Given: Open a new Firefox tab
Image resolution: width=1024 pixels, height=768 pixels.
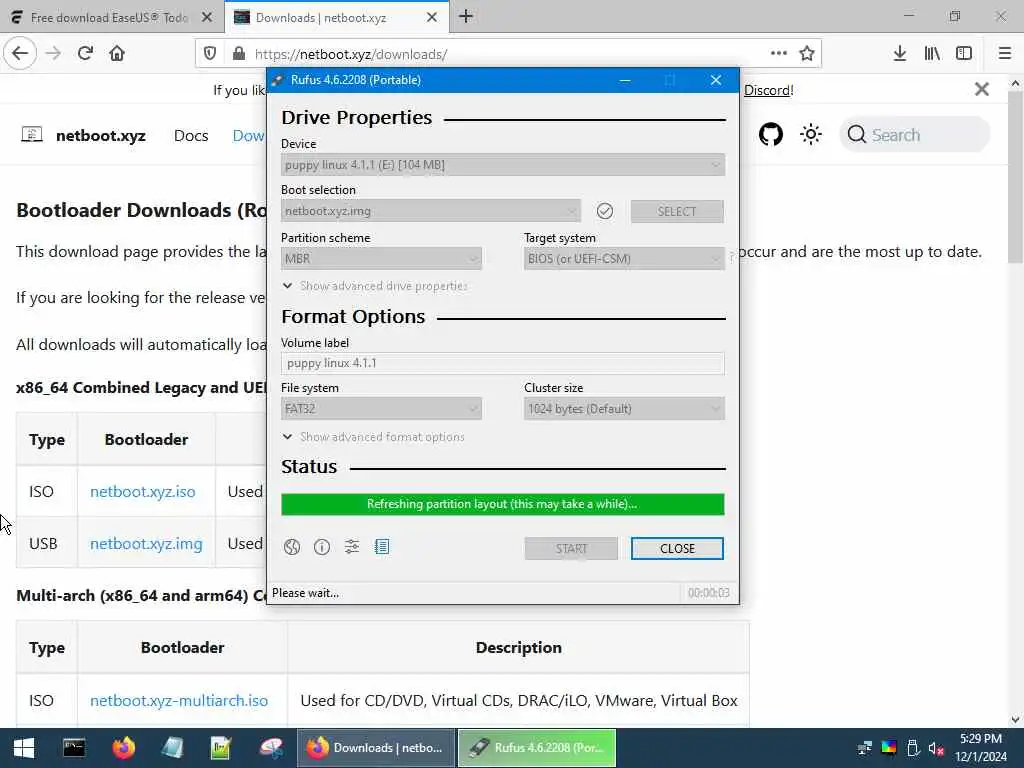Looking at the screenshot, I should tap(466, 16).
